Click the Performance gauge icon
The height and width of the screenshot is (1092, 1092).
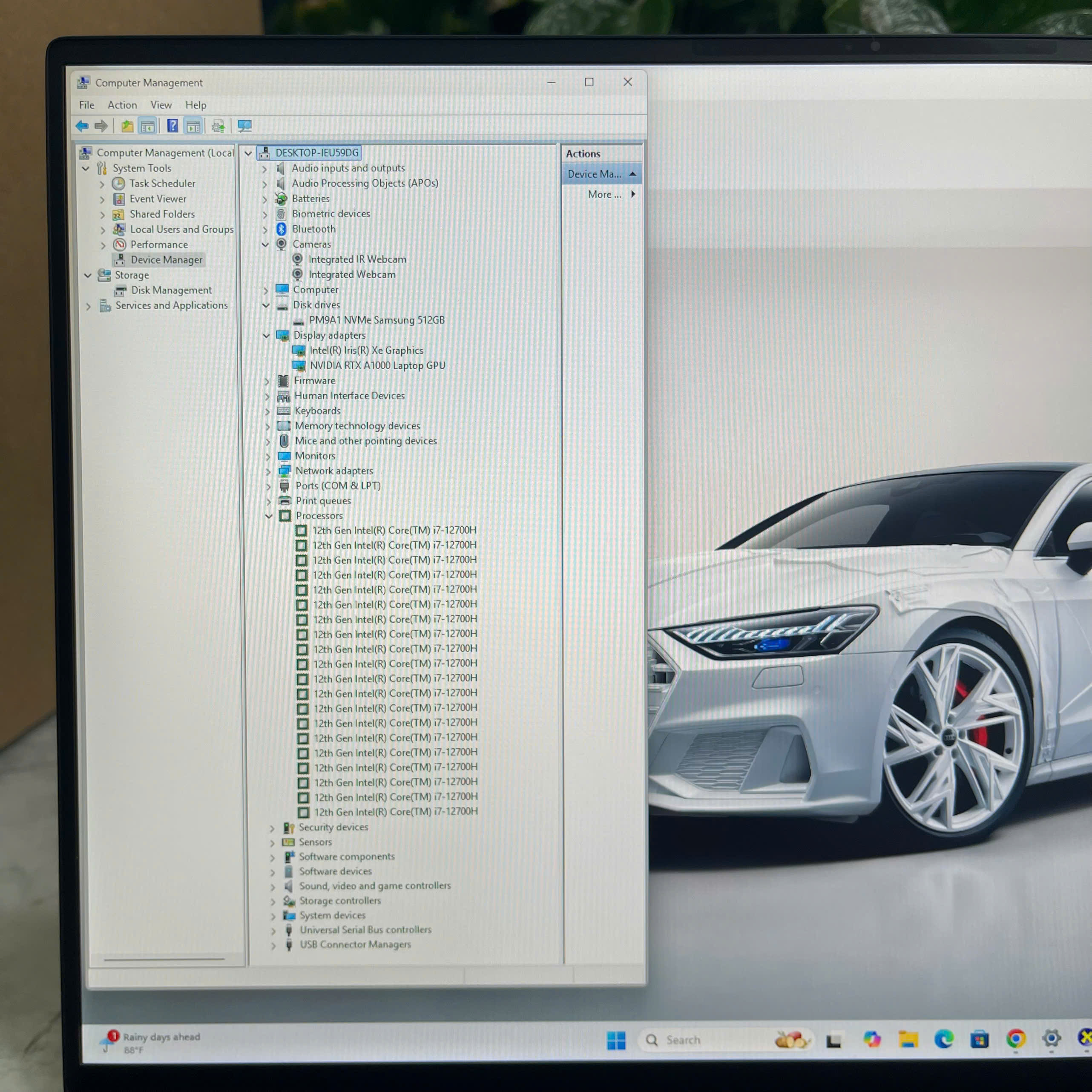coord(119,245)
